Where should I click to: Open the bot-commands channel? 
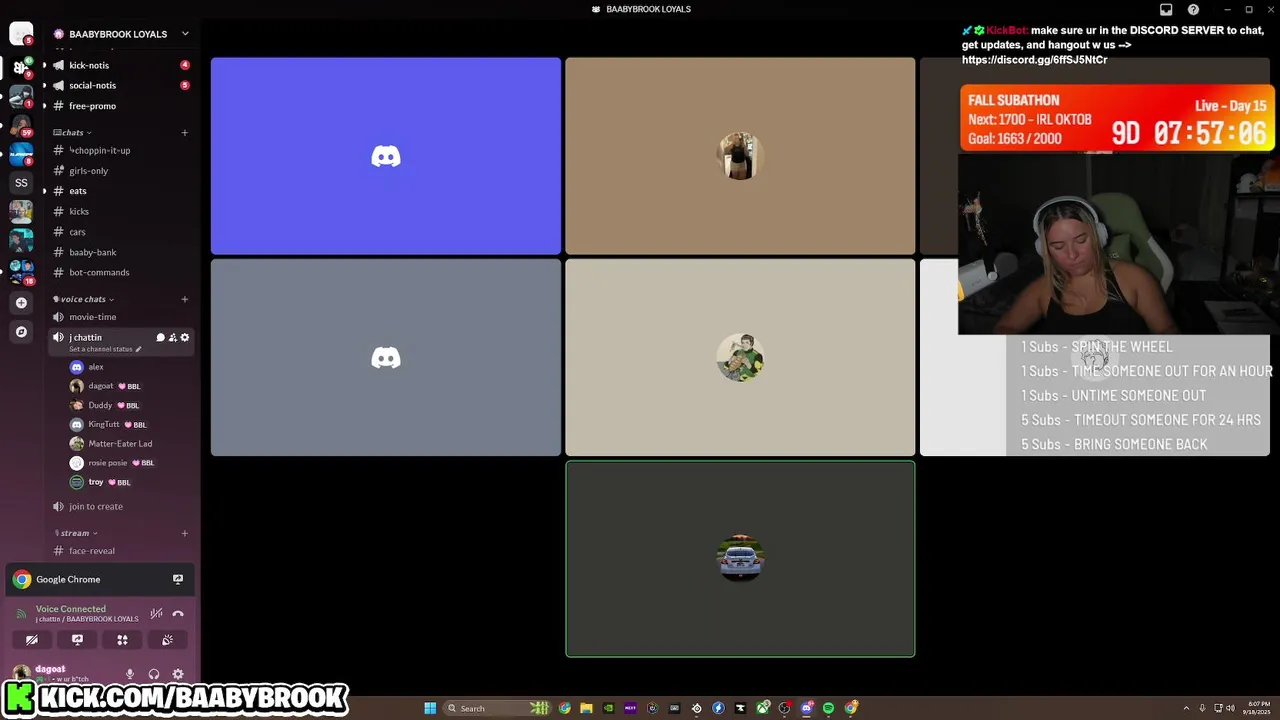121,272
